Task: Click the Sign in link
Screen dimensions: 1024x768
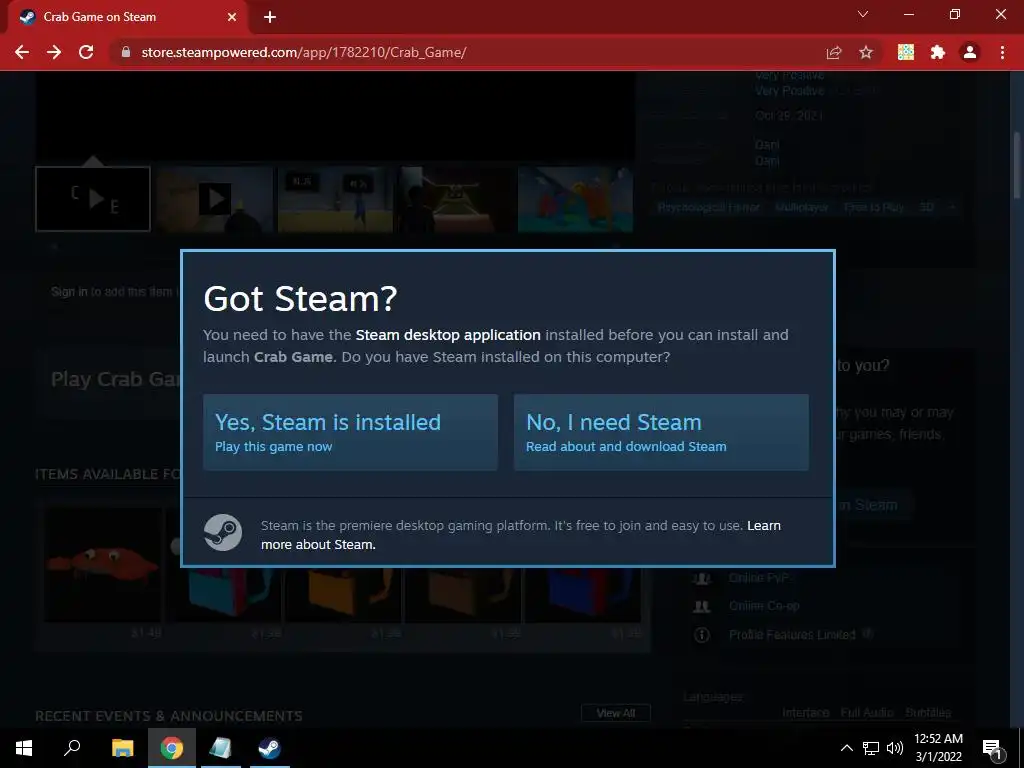Action: (70, 291)
